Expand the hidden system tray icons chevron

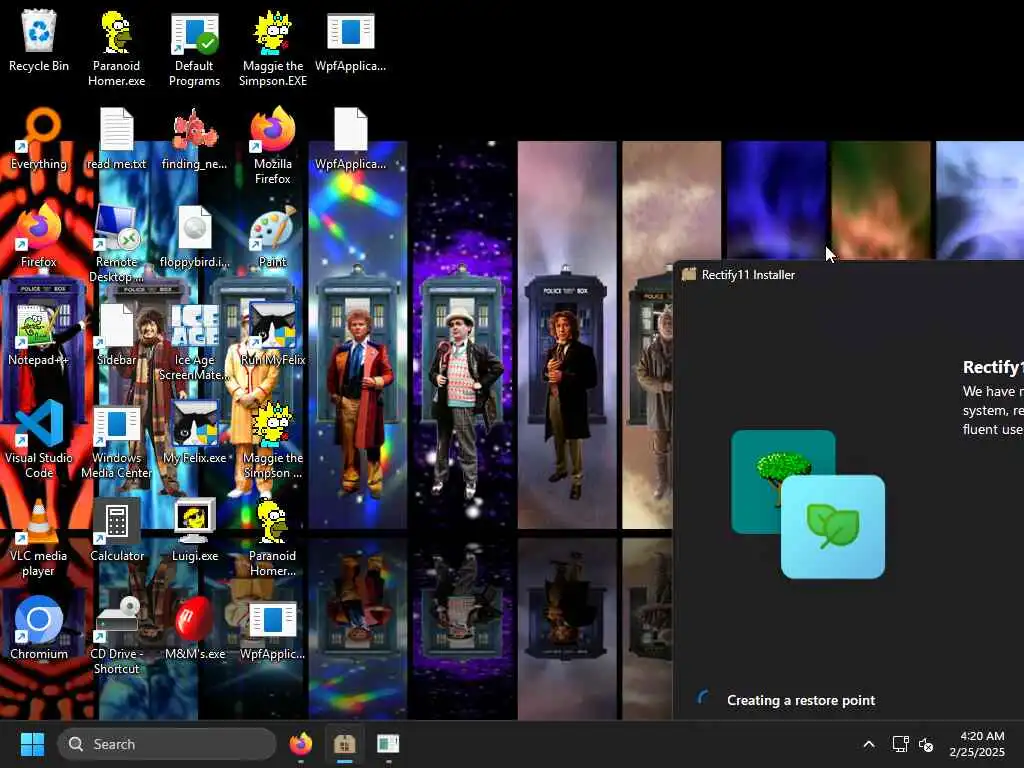tap(869, 744)
